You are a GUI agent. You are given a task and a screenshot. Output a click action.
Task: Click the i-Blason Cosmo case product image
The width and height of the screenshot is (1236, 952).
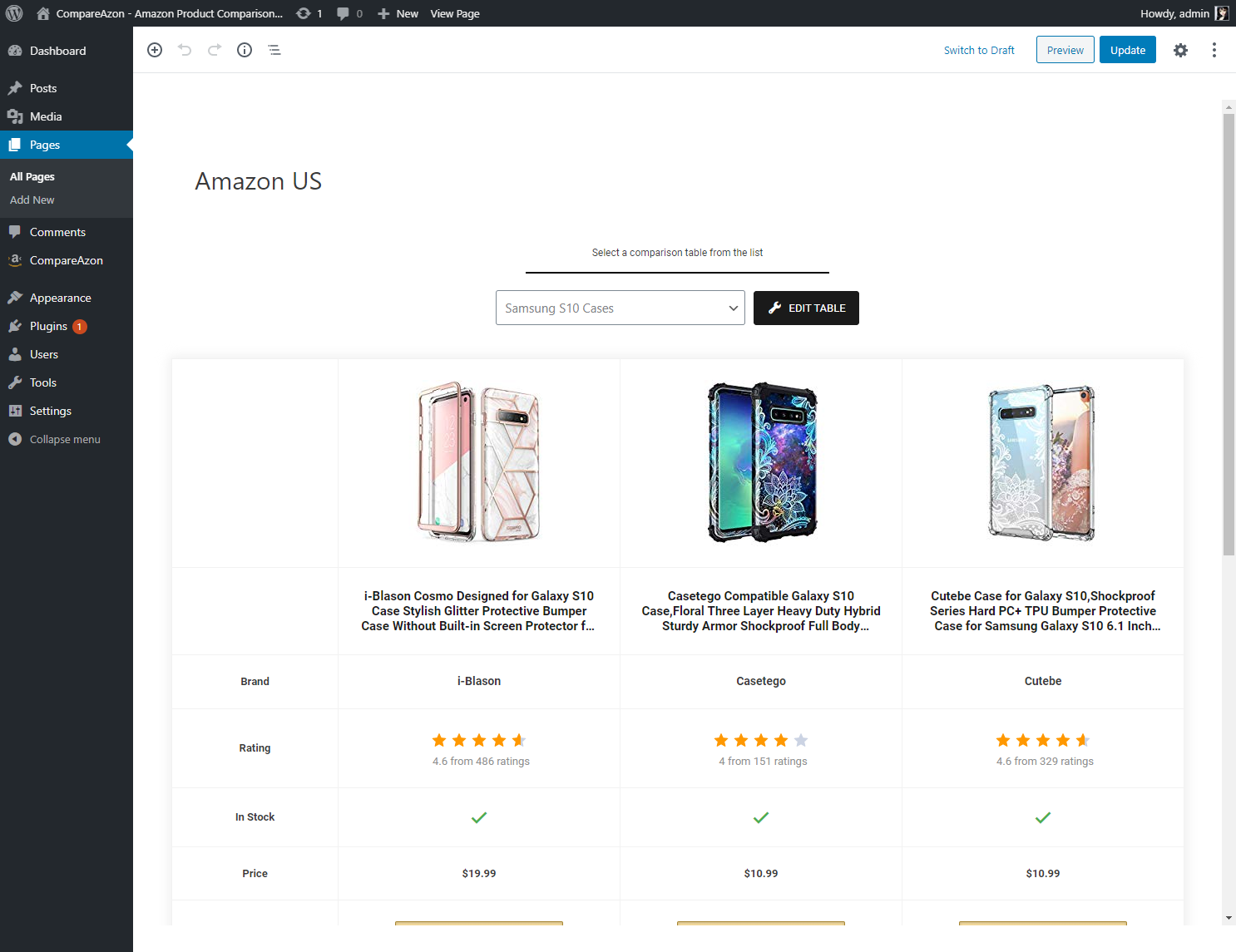coord(479,462)
